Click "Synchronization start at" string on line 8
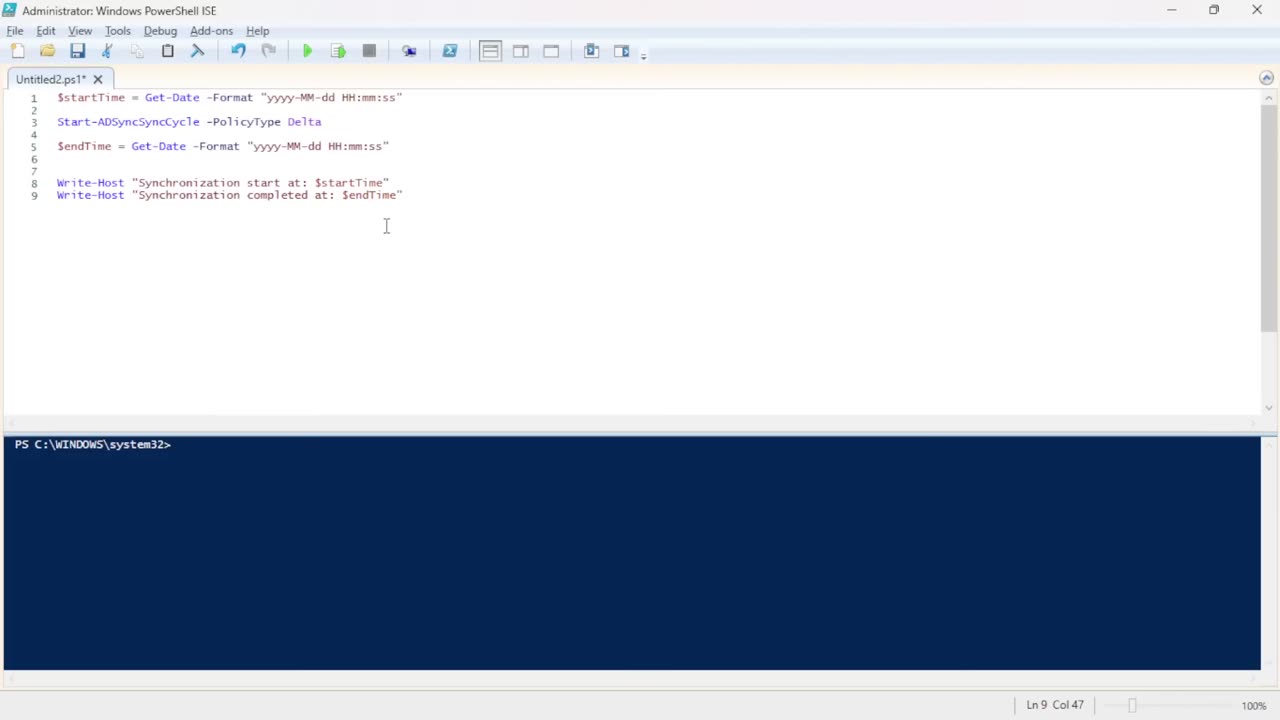Screen dimensions: 1280x720 click(x=260, y=183)
